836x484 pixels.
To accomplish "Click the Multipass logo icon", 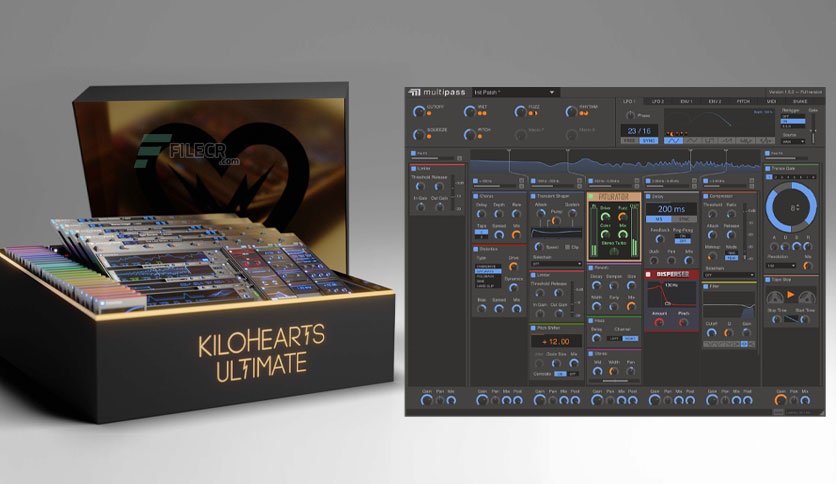I will click(414, 92).
